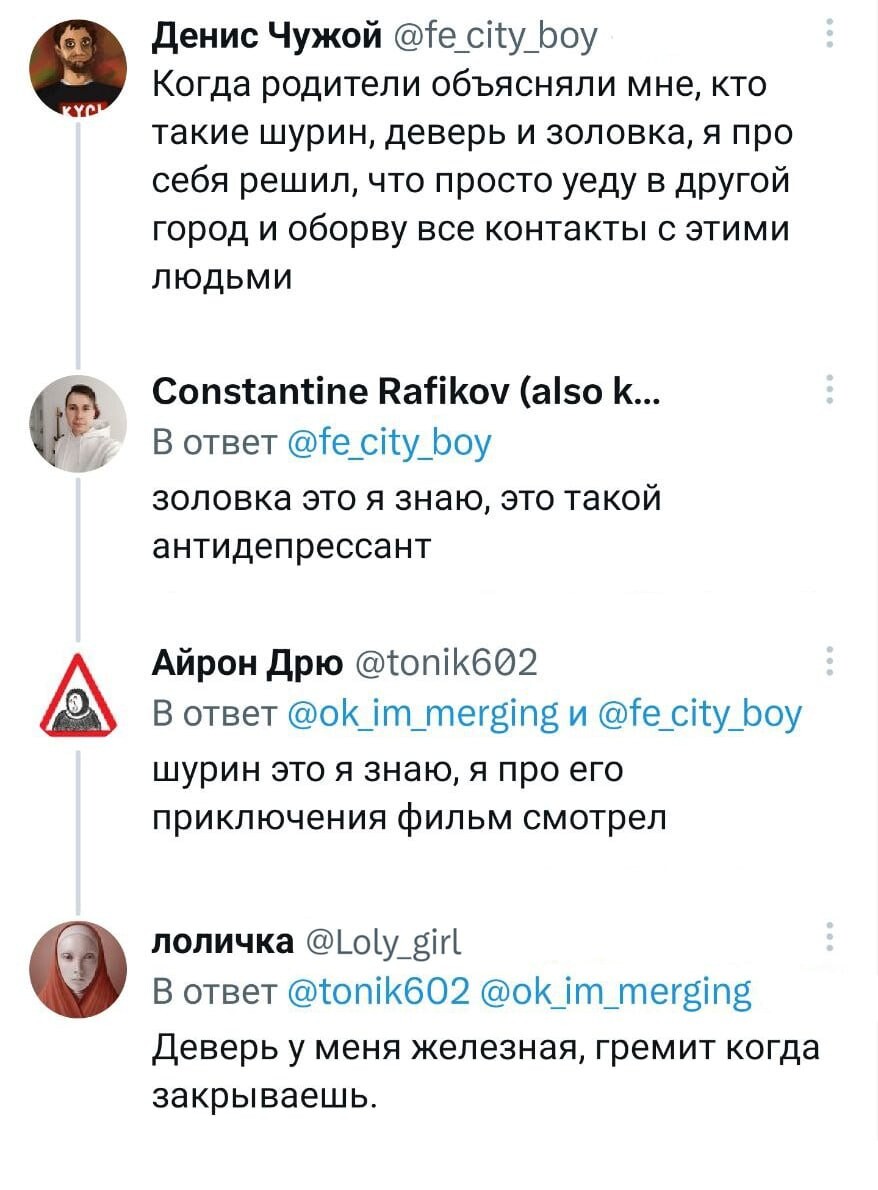878x1190 pixels.
Task: Click лоличка's red-hooded avatar
Action: point(78,967)
